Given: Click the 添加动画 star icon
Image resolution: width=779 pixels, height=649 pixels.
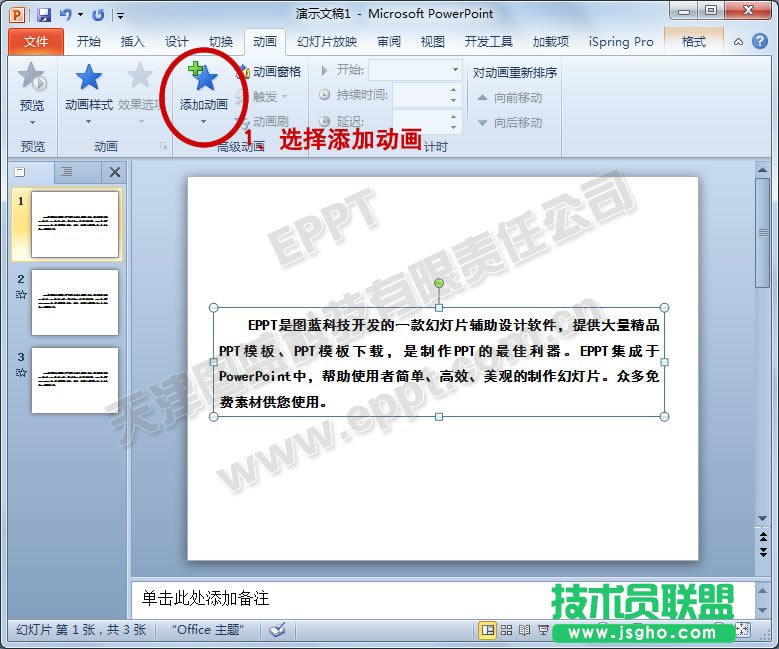Looking at the screenshot, I should [203, 77].
